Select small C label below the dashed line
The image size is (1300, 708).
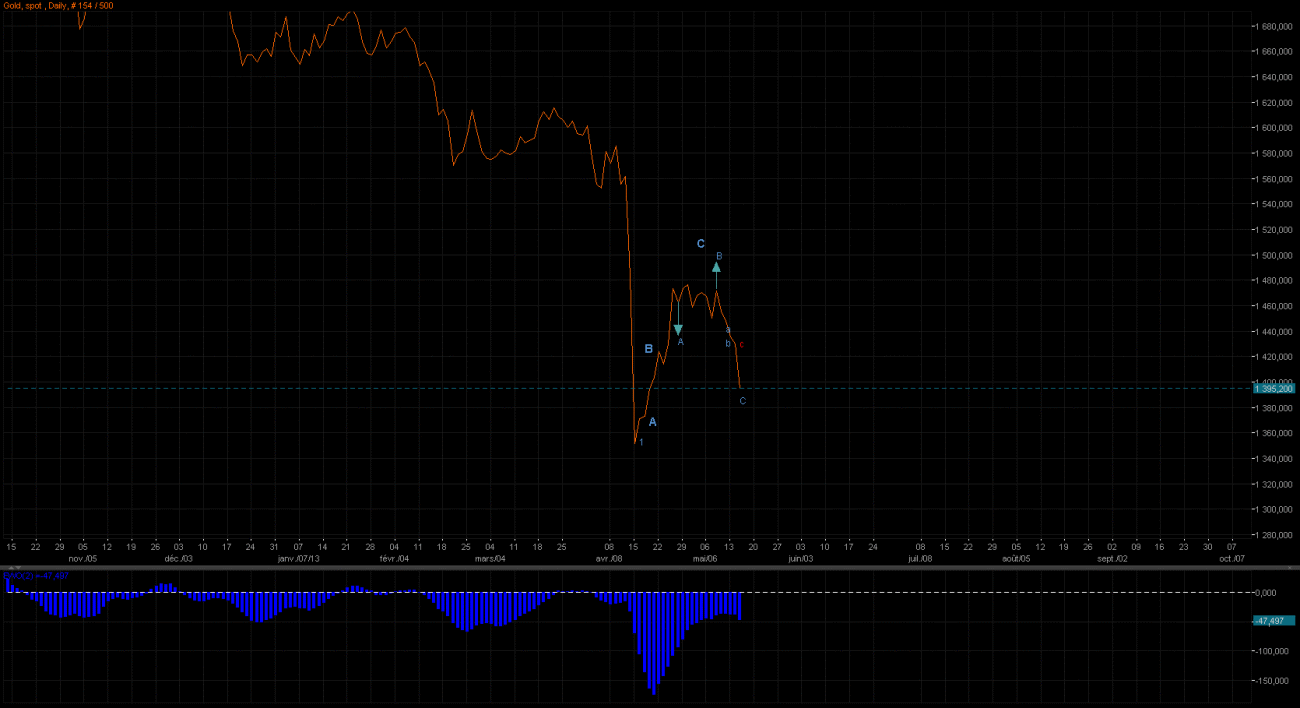(x=742, y=401)
